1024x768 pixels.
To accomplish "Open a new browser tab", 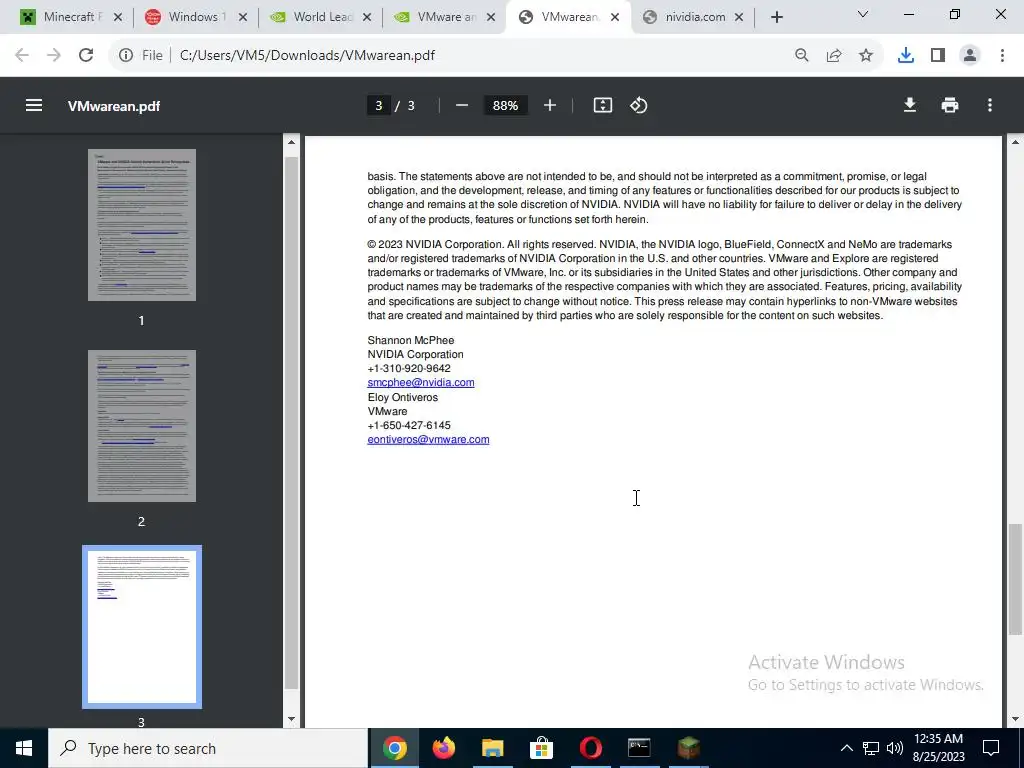I will click(x=776, y=17).
